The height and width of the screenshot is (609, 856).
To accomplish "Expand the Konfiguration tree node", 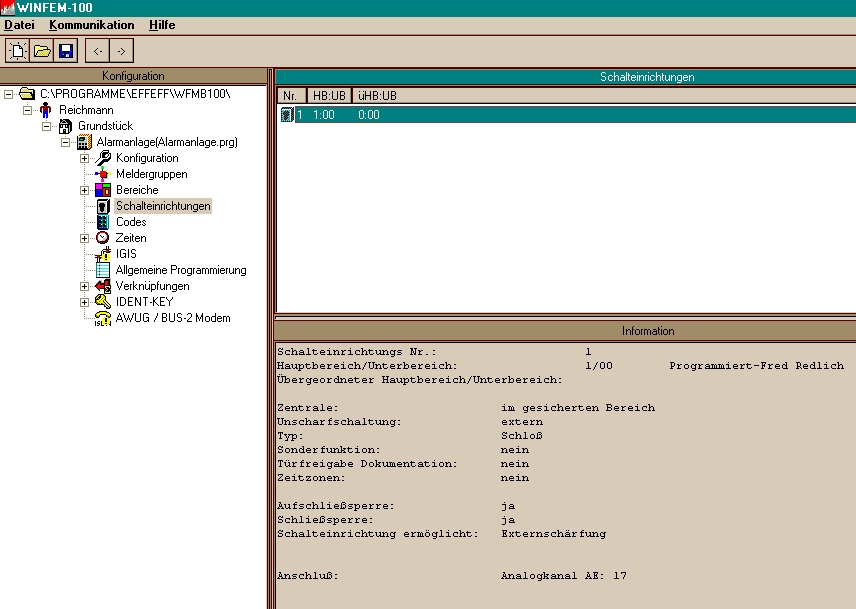I will pyautogui.click(x=85, y=158).
